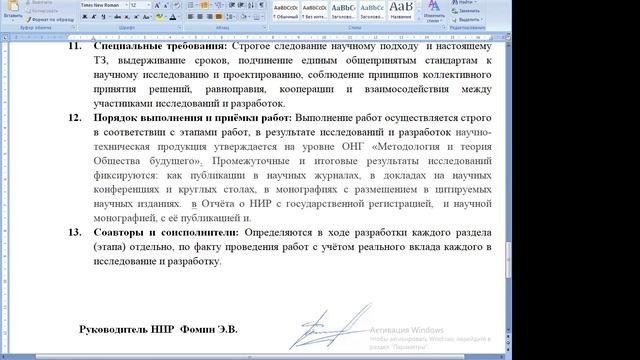Viewport: 640px width, 360px height.
Task: Click the Копировать copy command
Action: [x=42, y=11]
